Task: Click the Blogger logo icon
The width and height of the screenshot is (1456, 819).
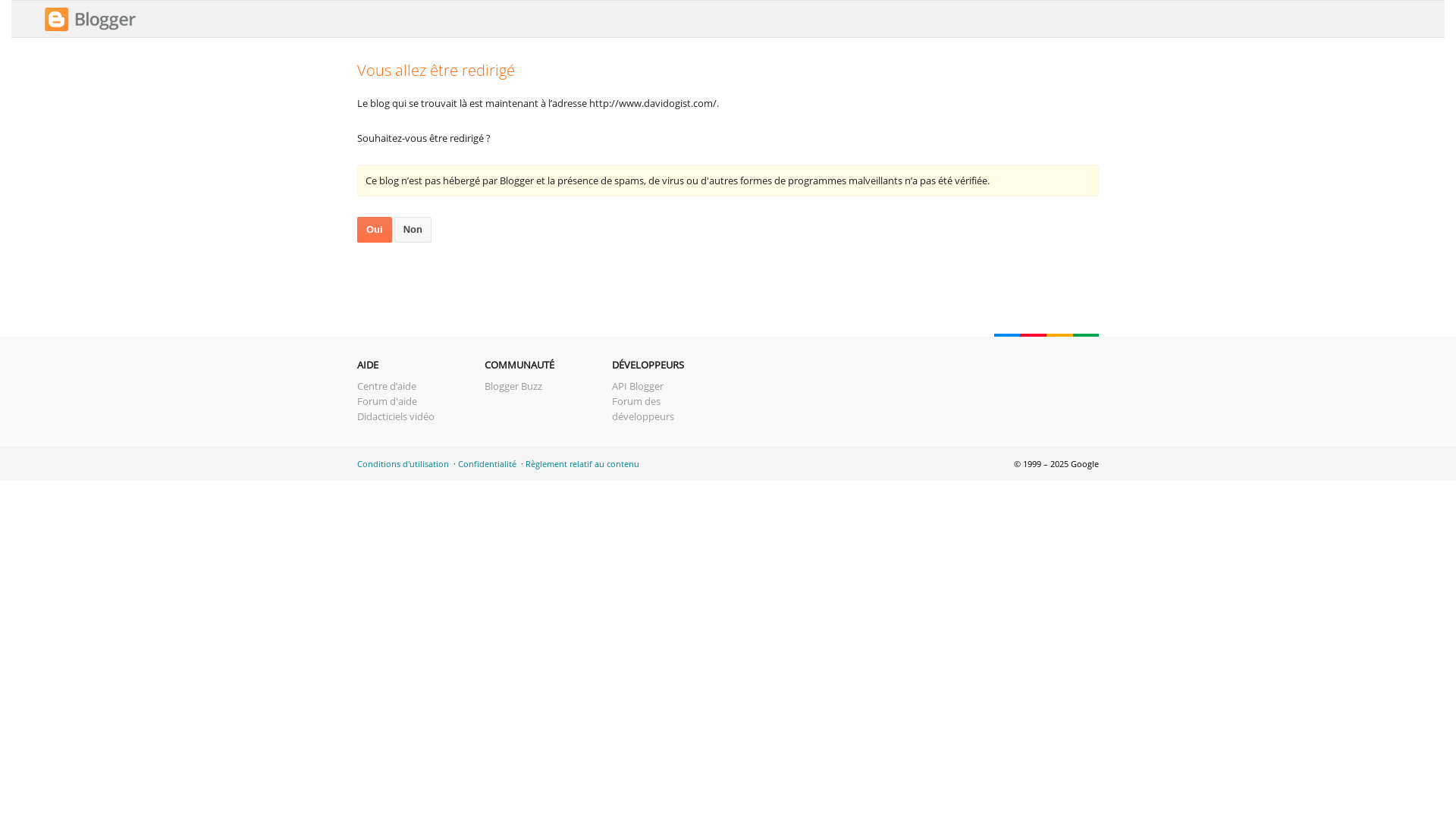Action: (x=56, y=20)
